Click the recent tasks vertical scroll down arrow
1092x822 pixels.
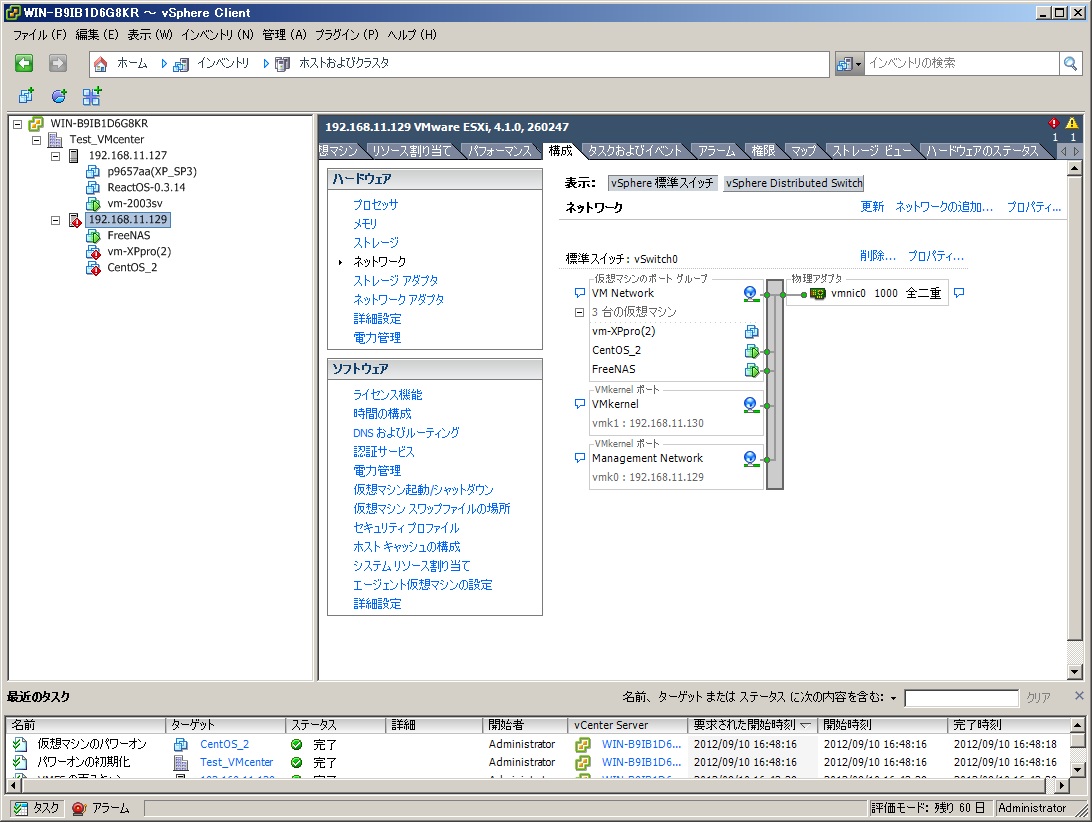pyautogui.click(x=1077, y=771)
